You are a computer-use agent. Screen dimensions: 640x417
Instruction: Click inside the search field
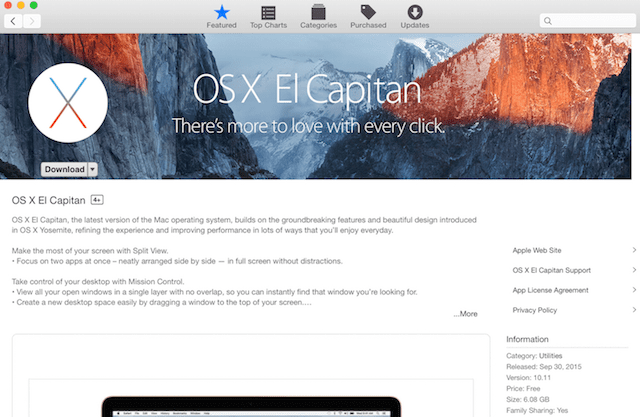(590, 20)
